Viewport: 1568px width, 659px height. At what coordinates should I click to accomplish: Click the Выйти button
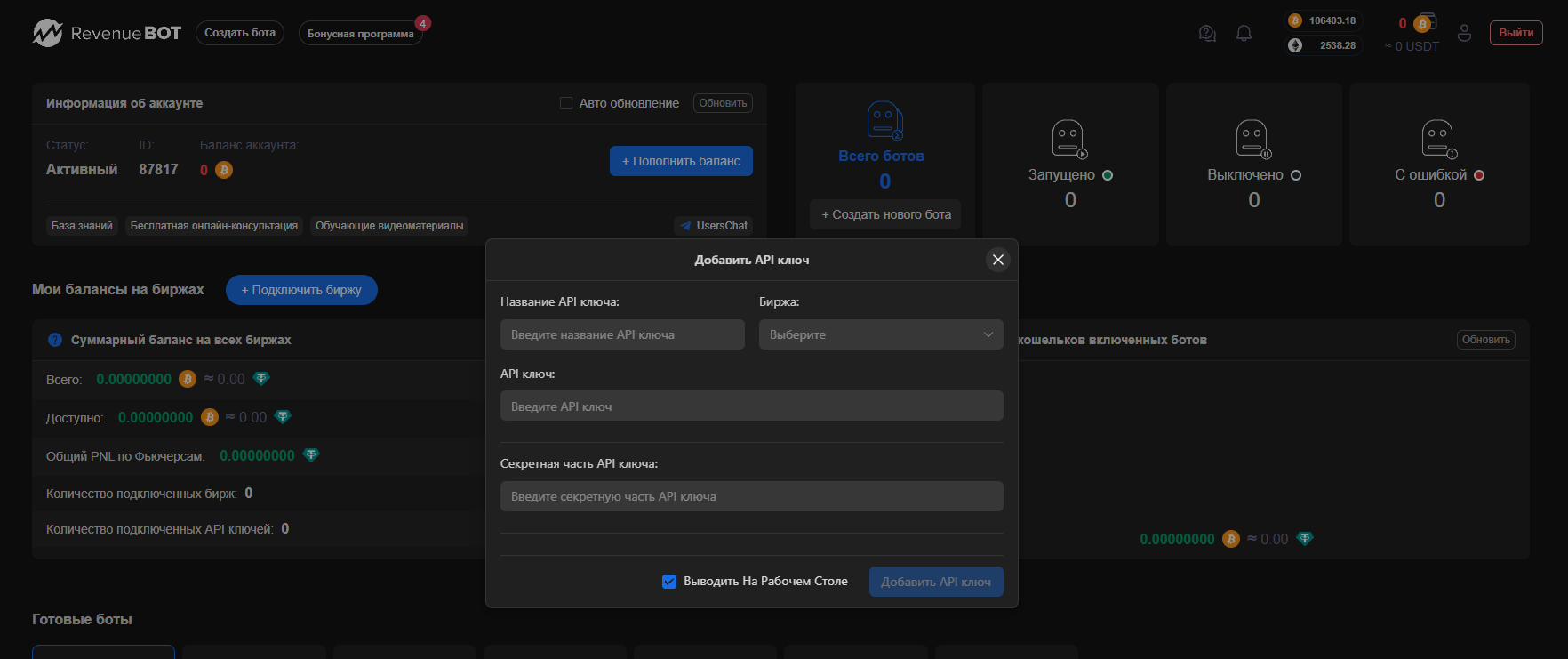pyautogui.click(x=1516, y=33)
